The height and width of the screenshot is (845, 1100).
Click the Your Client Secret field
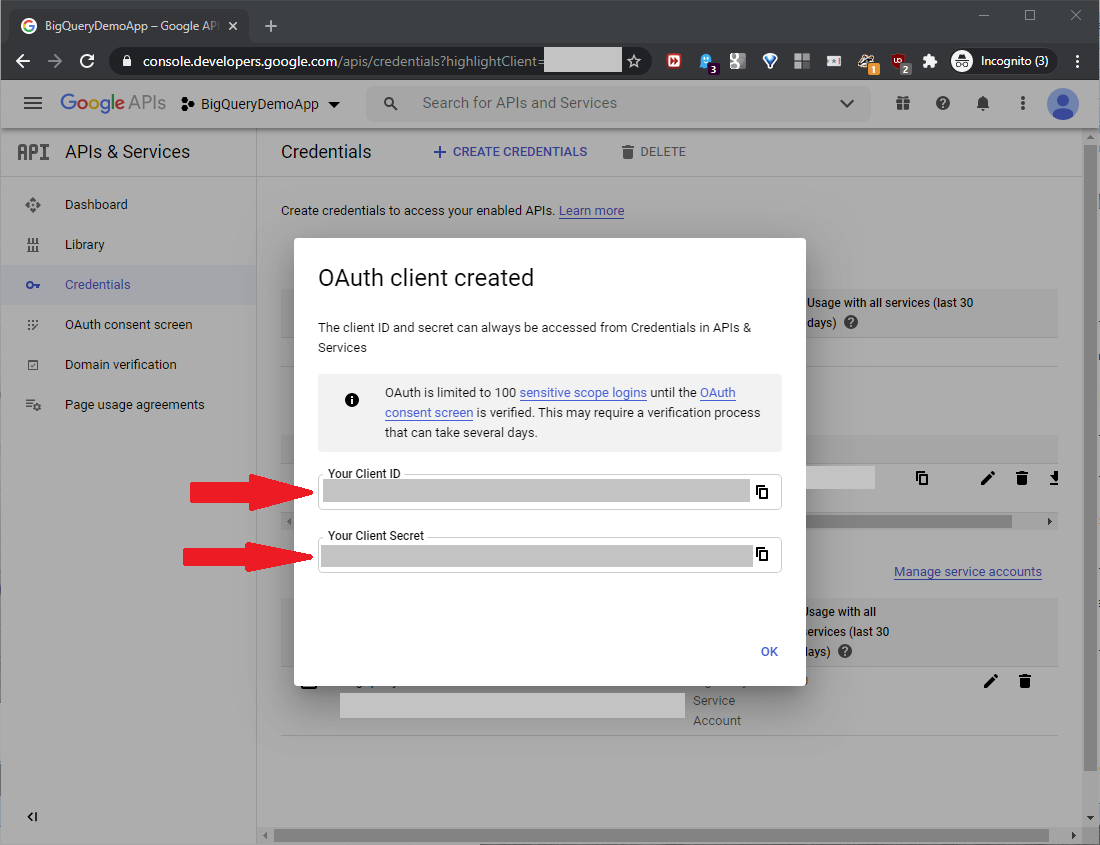(x=549, y=555)
